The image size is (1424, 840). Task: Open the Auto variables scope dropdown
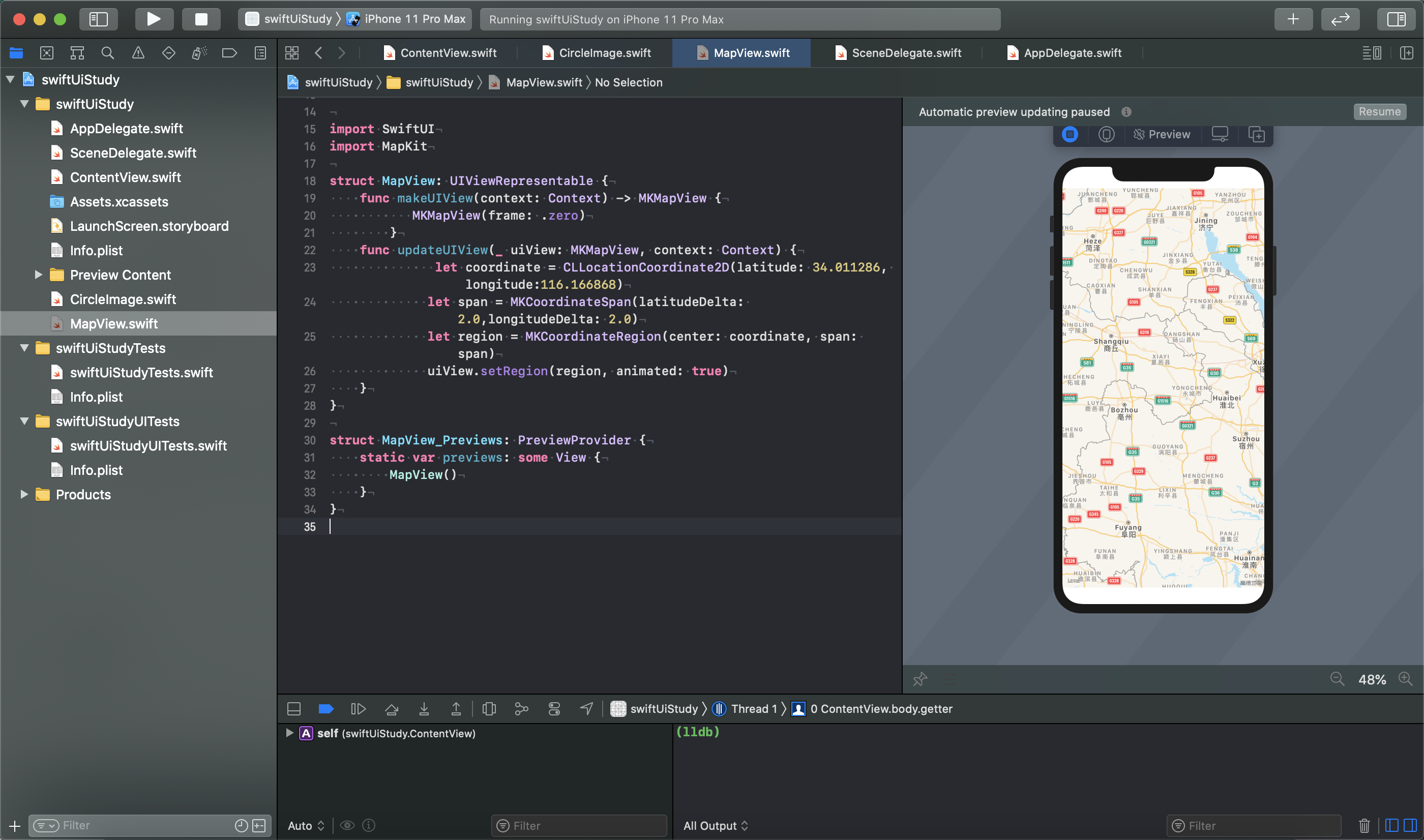coord(306,825)
